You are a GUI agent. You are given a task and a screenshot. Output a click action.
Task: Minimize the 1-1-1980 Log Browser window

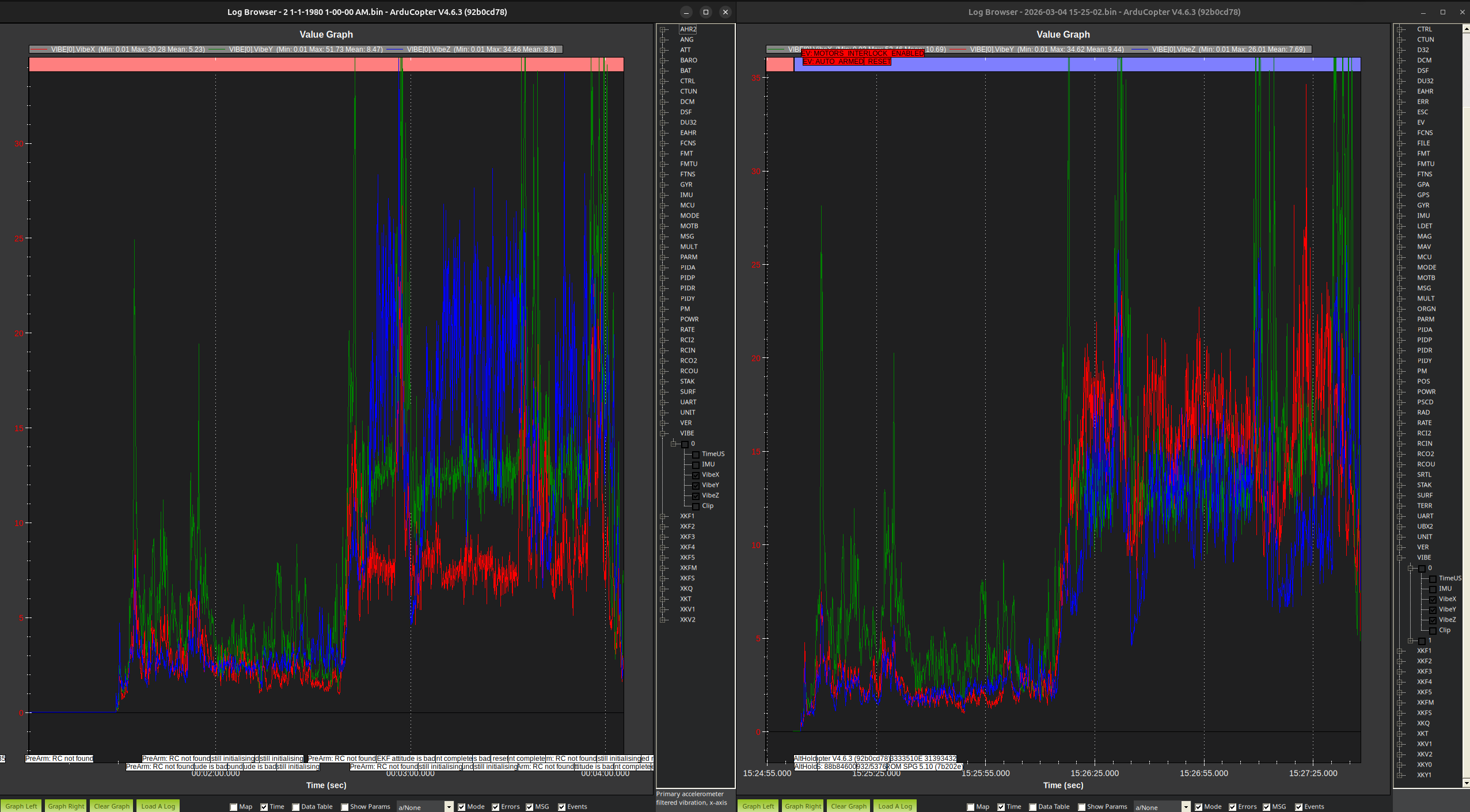(686, 12)
